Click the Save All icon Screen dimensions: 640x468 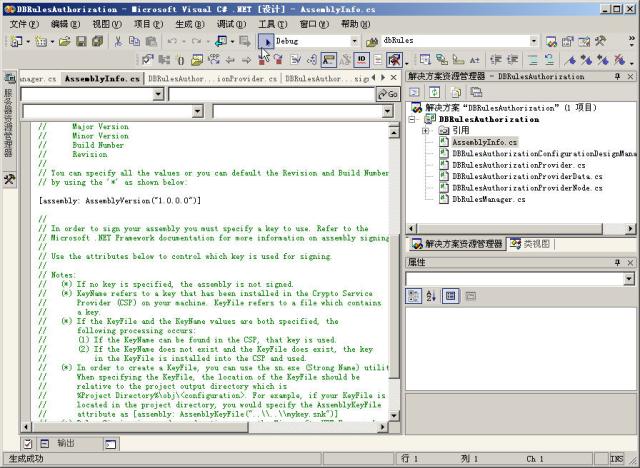97,41
